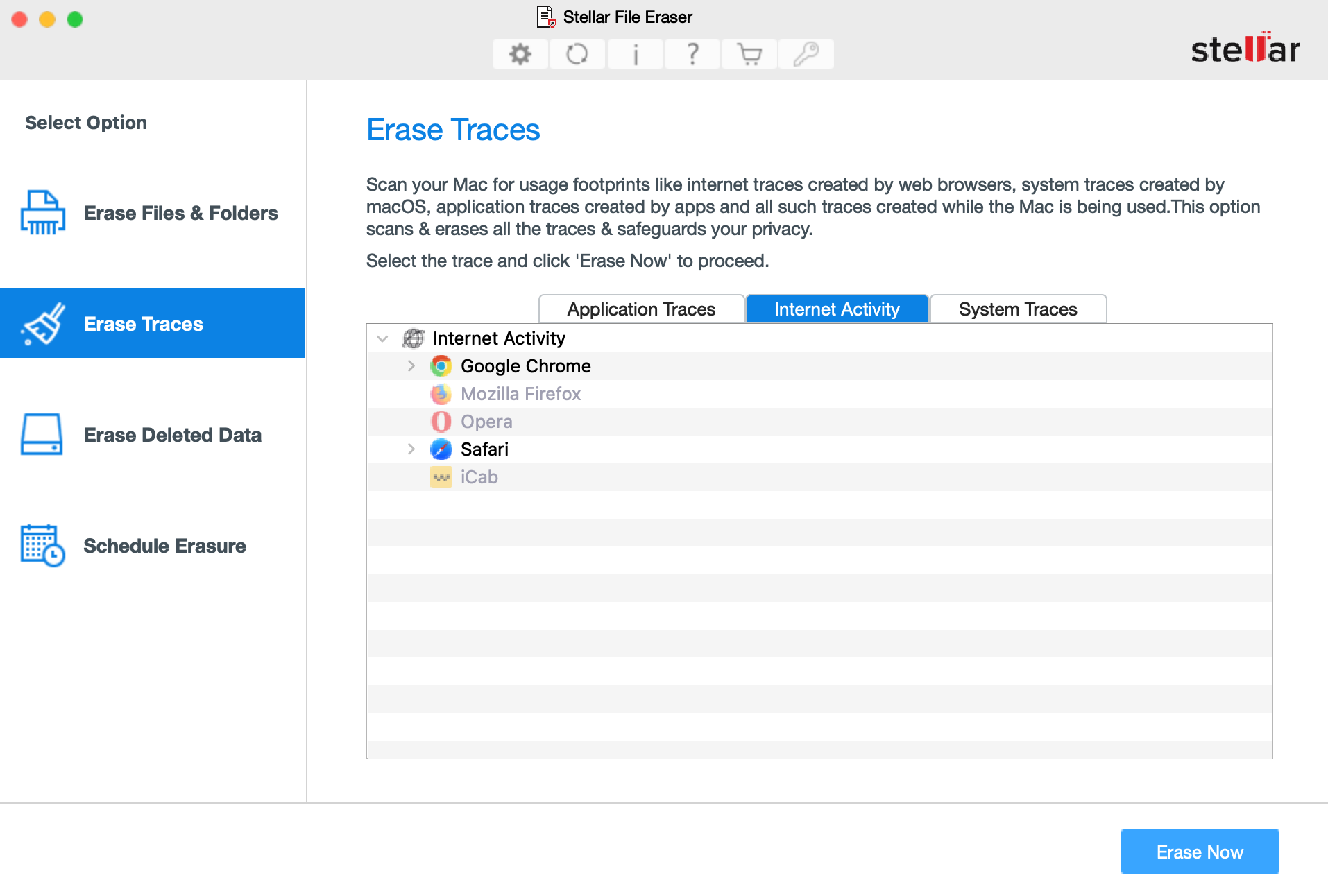Viewport: 1328px width, 896px height.
Task: Open Schedule Erasure option
Action: coord(153,546)
